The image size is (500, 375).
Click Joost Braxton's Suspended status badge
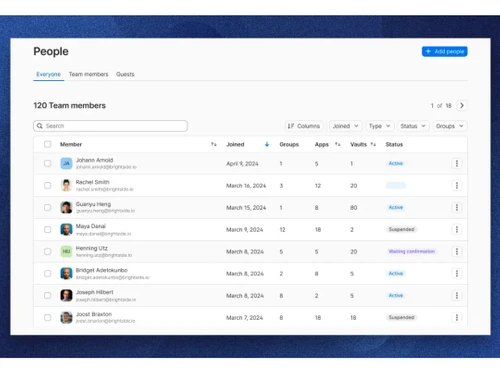[401, 317]
